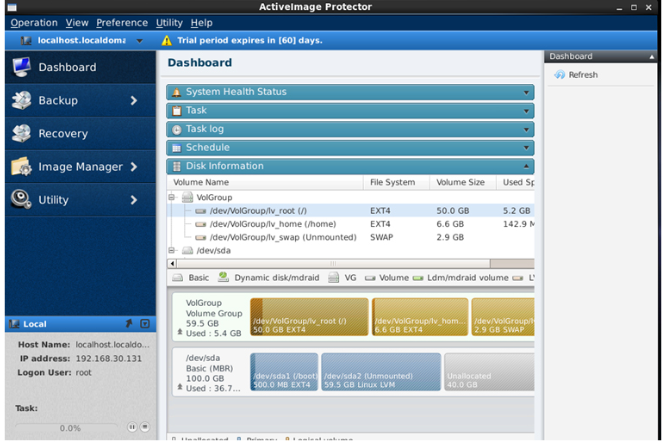
Task: Collapse the right Dashboard pane header
Action: coord(651,57)
